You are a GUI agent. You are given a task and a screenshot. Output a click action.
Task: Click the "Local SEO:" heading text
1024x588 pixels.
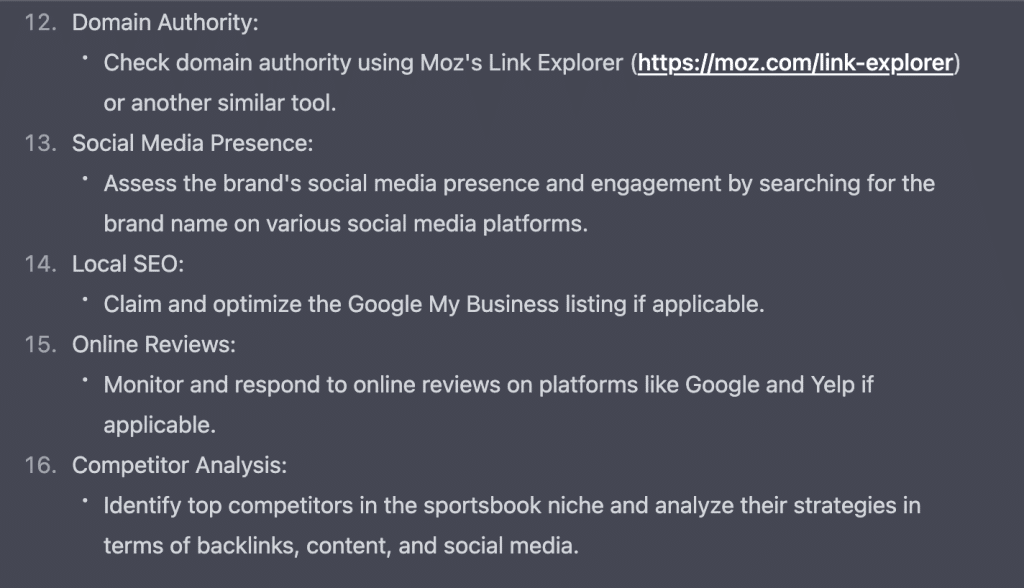pos(128,264)
